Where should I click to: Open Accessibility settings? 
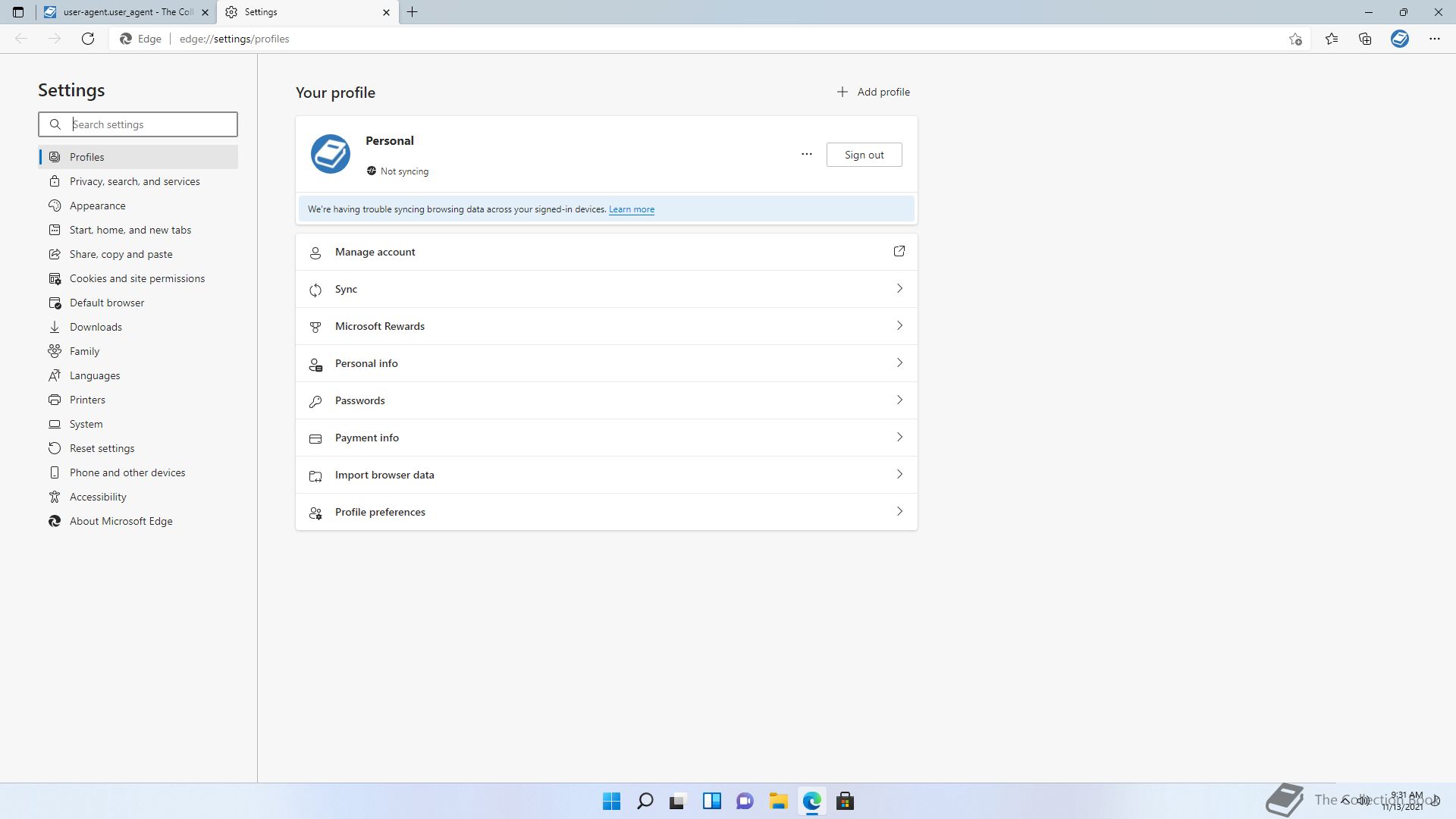tap(138, 497)
